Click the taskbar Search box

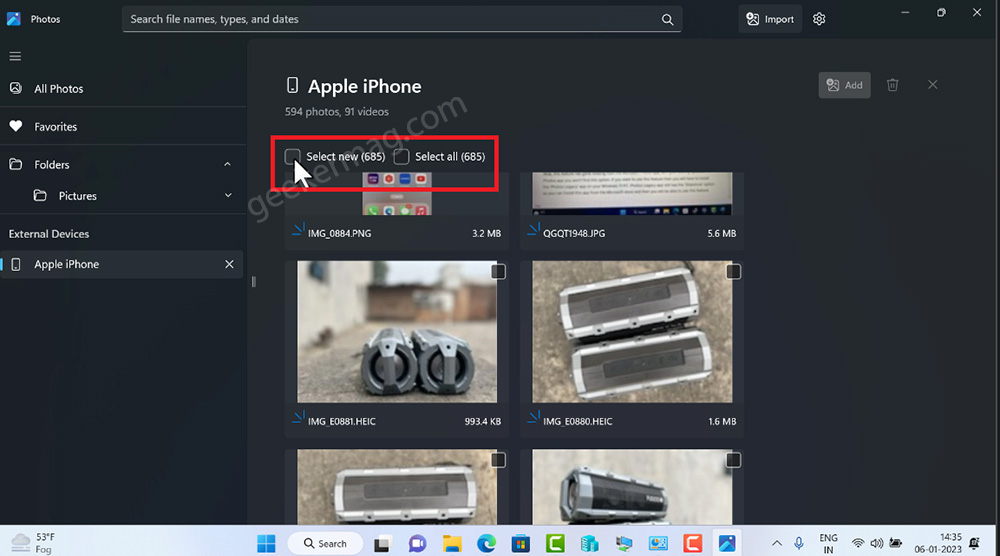pyautogui.click(x=325, y=543)
